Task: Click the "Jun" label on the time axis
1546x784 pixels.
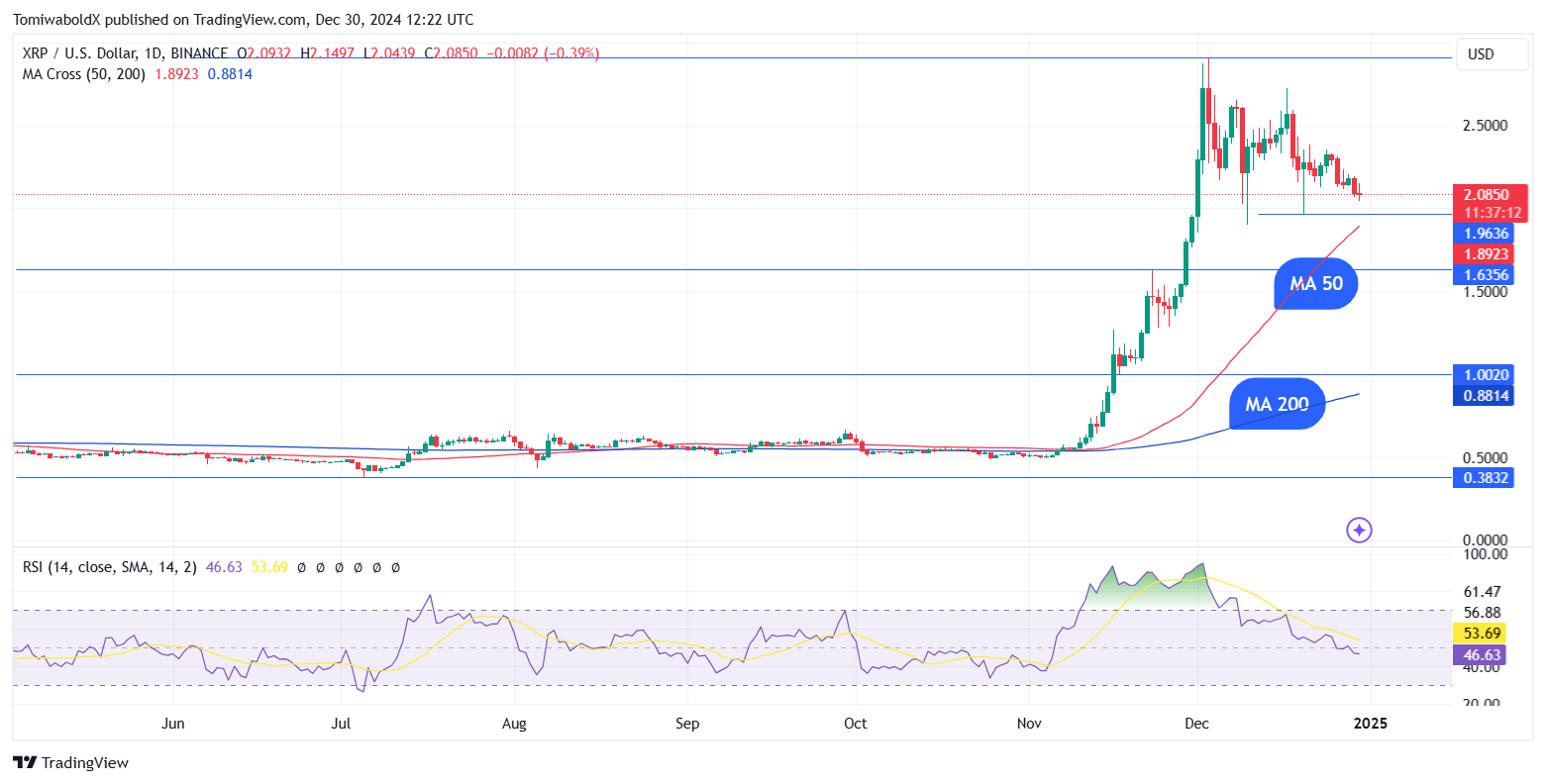Action: click(173, 724)
